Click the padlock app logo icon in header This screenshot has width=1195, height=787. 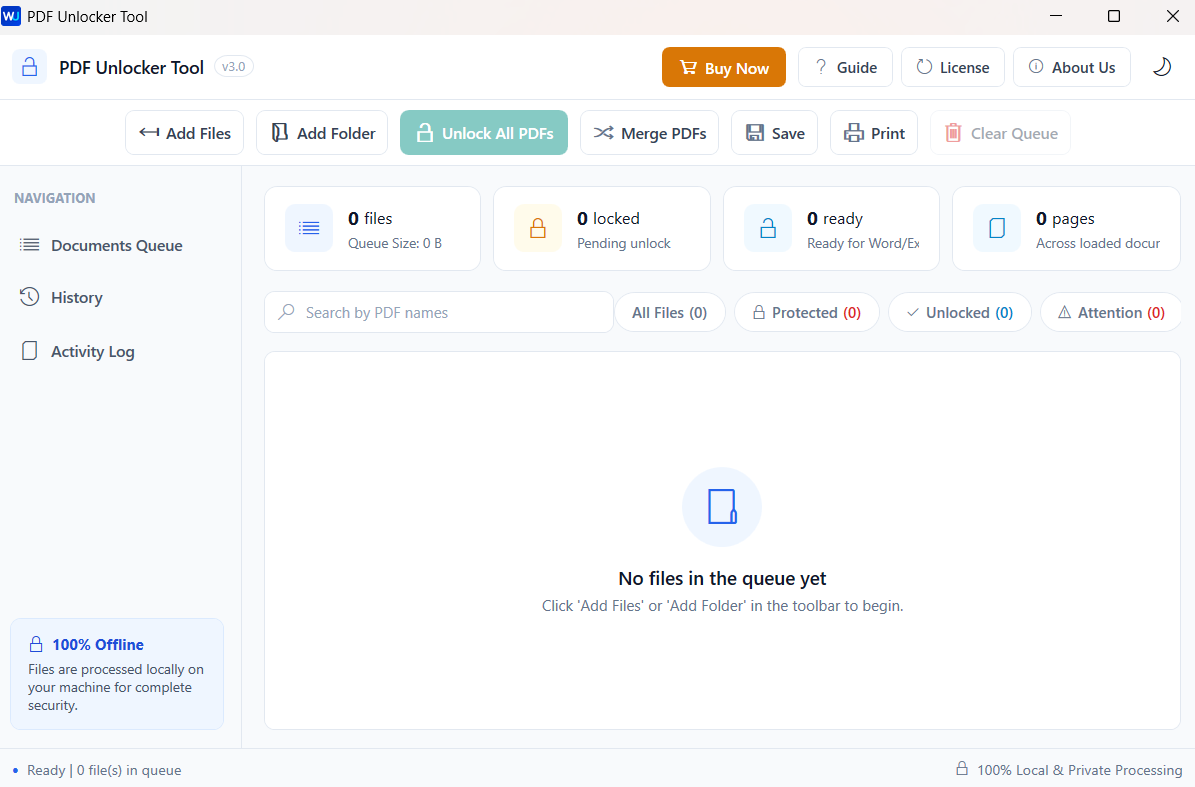click(30, 67)
